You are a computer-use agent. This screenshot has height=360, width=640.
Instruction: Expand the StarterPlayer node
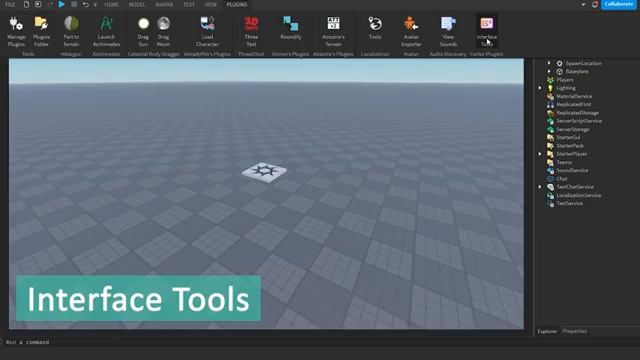[x=540, y=154]
